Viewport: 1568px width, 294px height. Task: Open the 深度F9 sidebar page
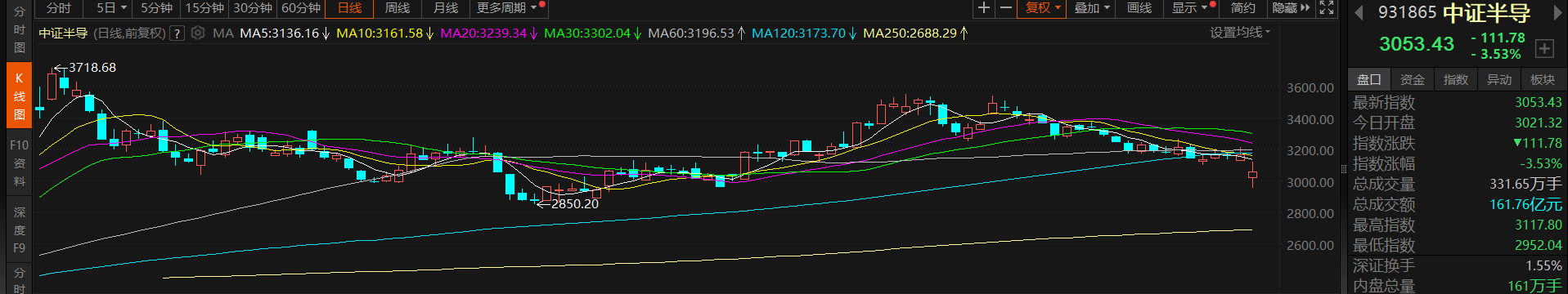[19, 229]
